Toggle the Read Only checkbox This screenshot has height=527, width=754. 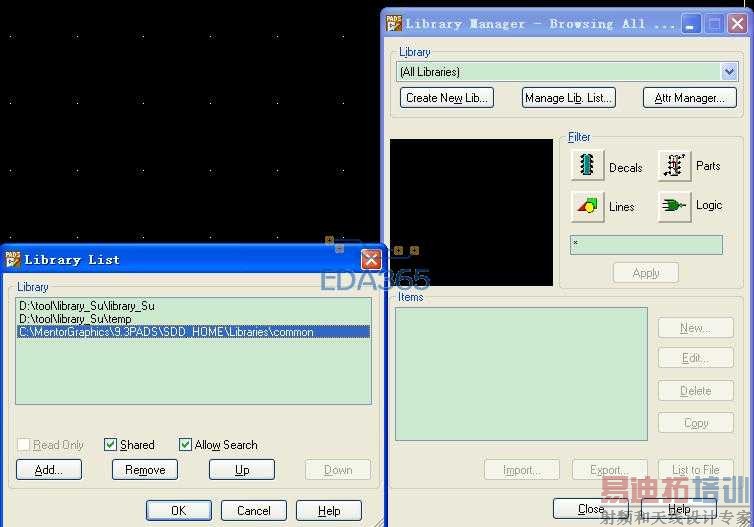coord(23,444)
